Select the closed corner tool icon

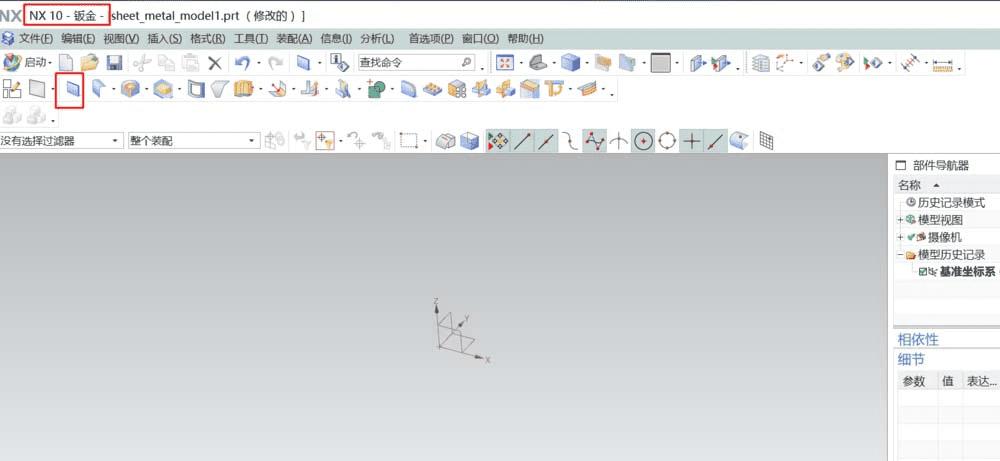[x=130, y=89]
